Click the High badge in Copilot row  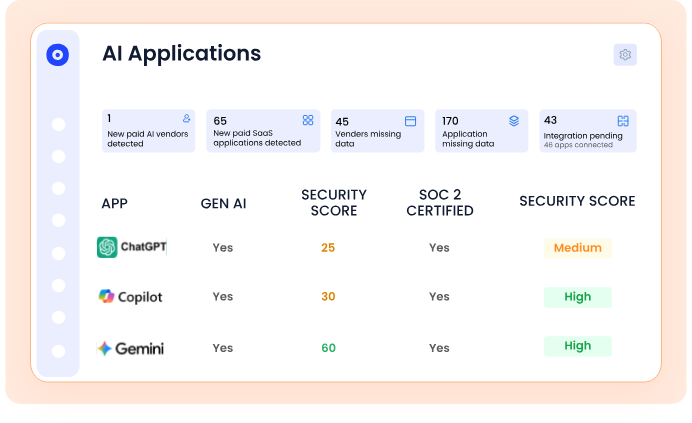pyautogui.click(x=578, y=297)
